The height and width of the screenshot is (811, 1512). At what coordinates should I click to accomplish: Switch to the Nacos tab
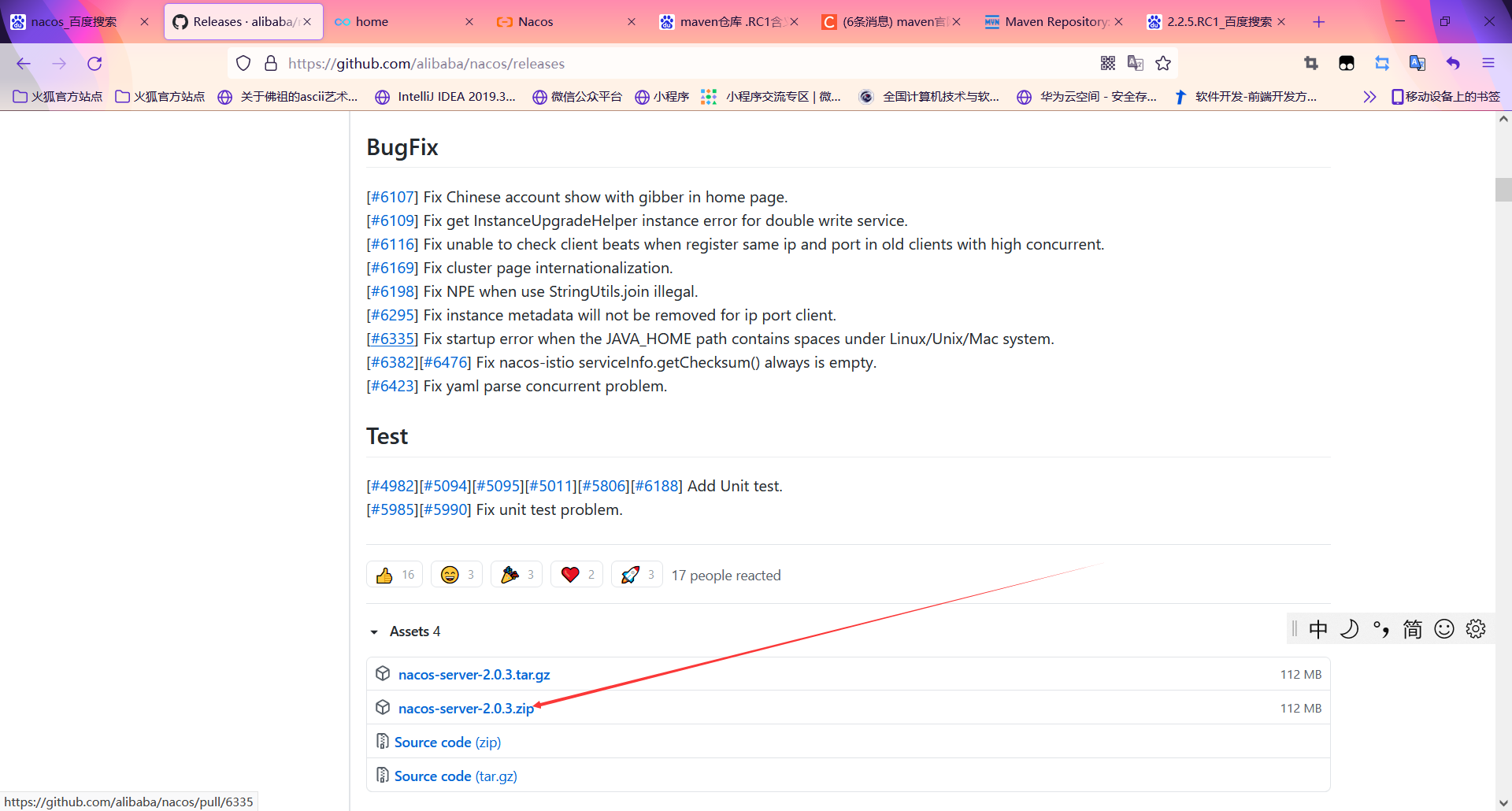coord(565,22)
